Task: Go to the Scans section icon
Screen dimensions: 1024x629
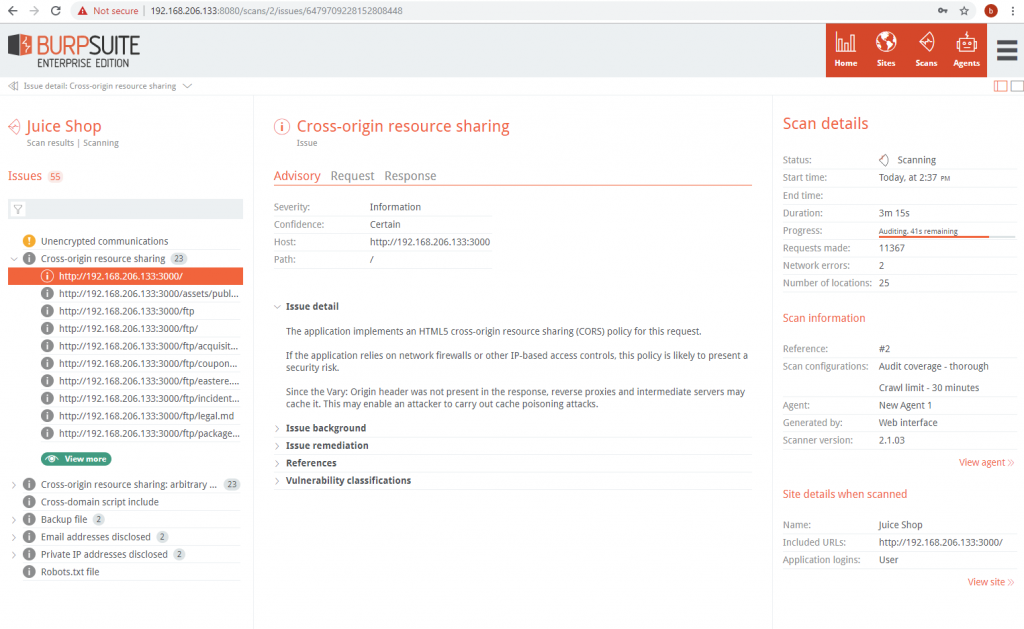Action: [x=926, y=49]
